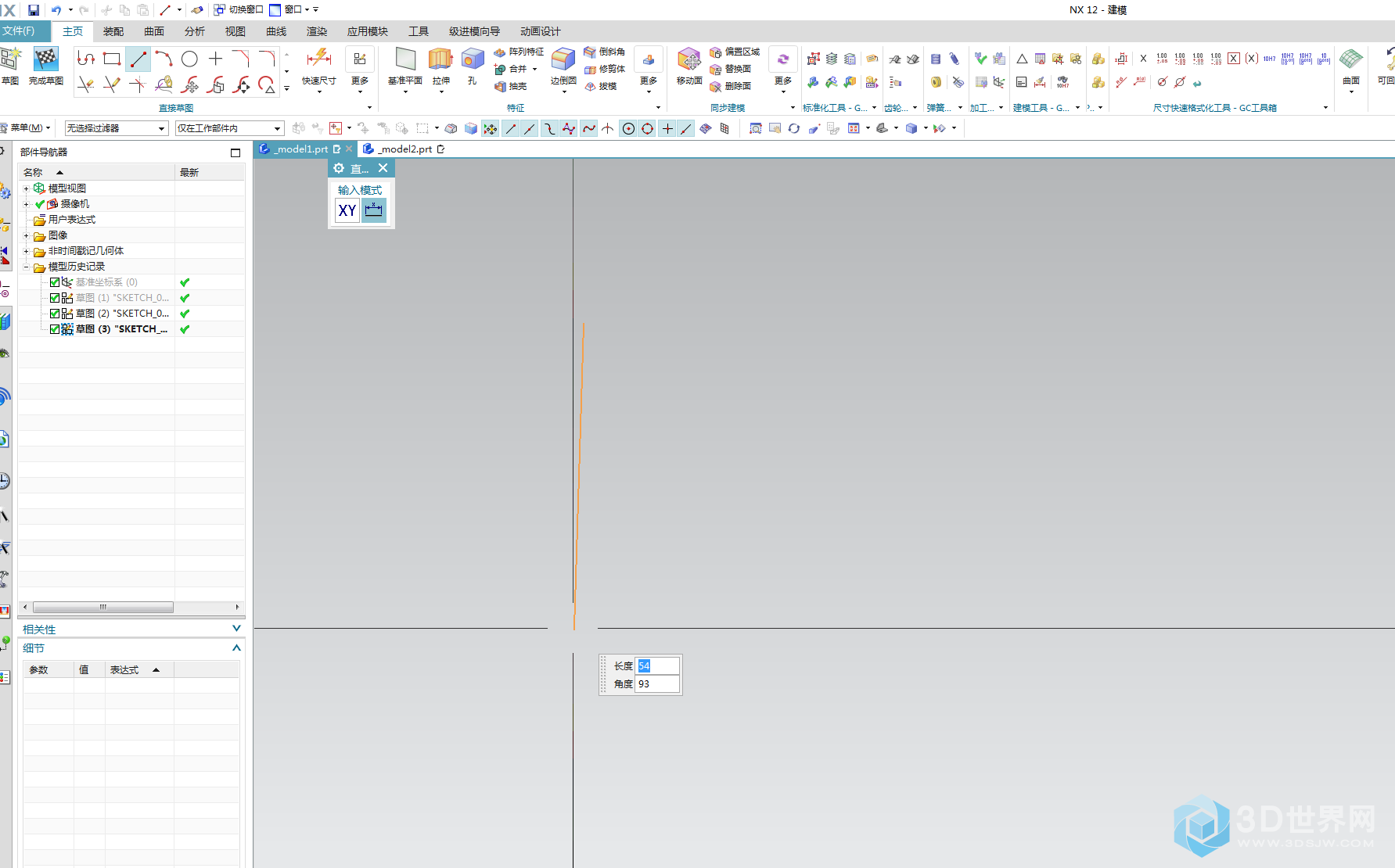Toggle checkbox for 草图 (2) SKETCH_0

point(55,314)
